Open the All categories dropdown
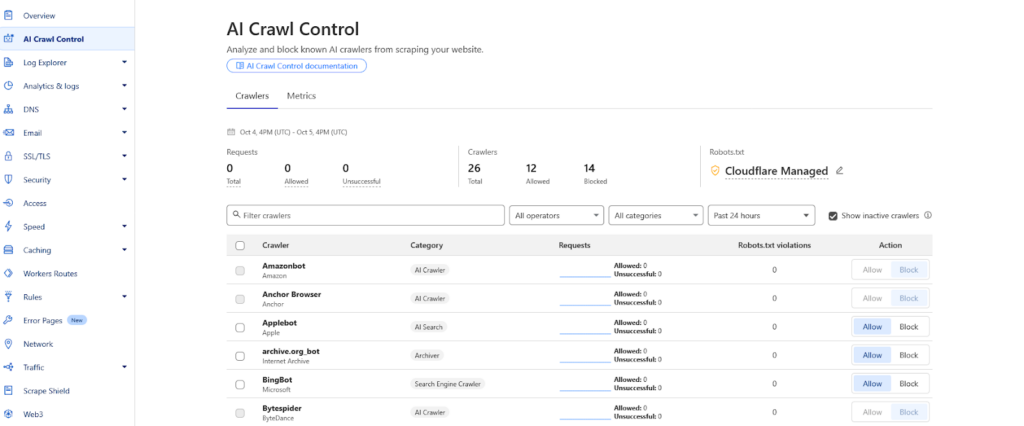This screenshot has width=1024, height=426. [657, 215]
